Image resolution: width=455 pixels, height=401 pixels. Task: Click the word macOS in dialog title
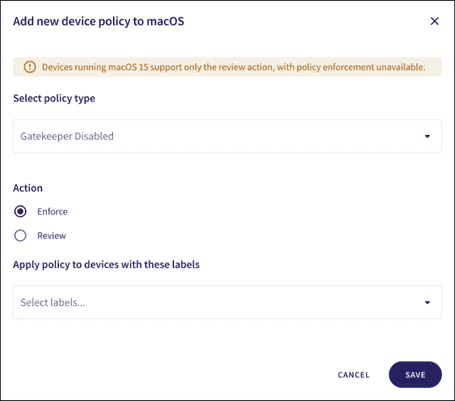(165, 21)
